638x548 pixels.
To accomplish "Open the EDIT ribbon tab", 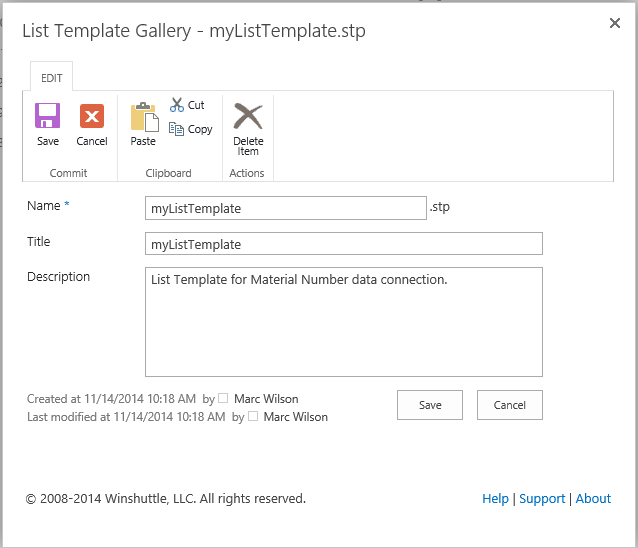I will [52, 78].
